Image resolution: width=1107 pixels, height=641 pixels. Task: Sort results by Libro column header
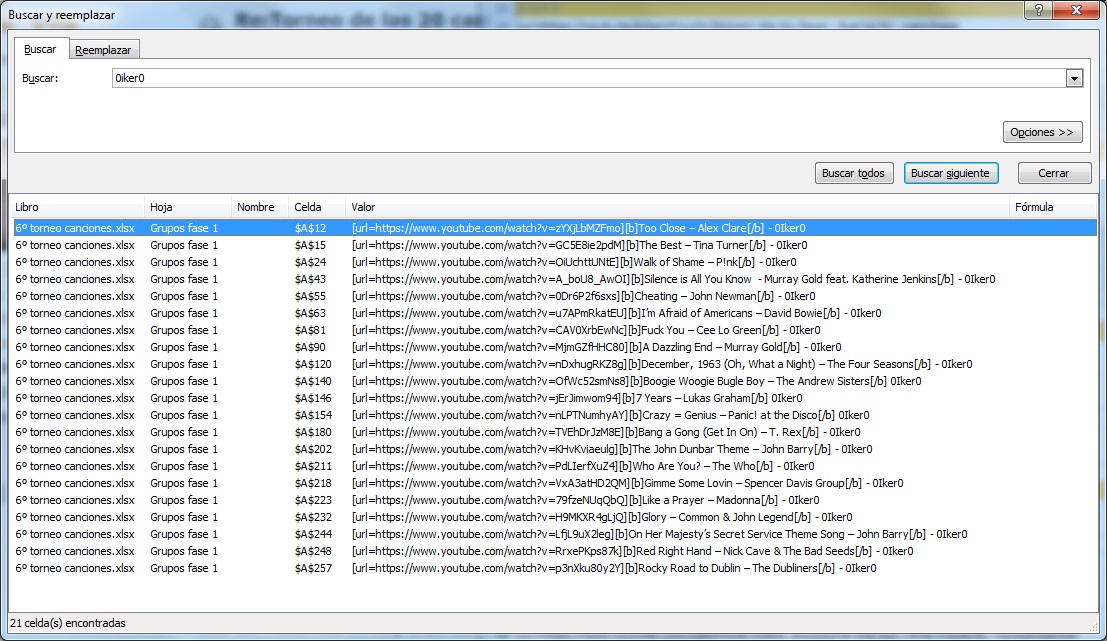[76, 207]
